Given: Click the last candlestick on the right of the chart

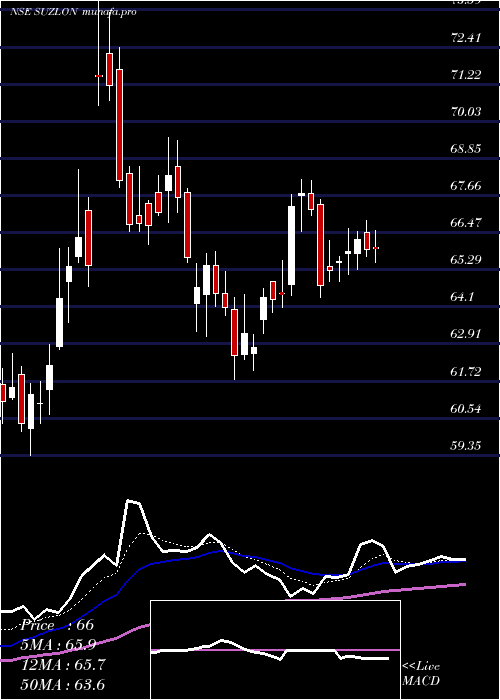Looking at the screenshot, I should point(376,247).
